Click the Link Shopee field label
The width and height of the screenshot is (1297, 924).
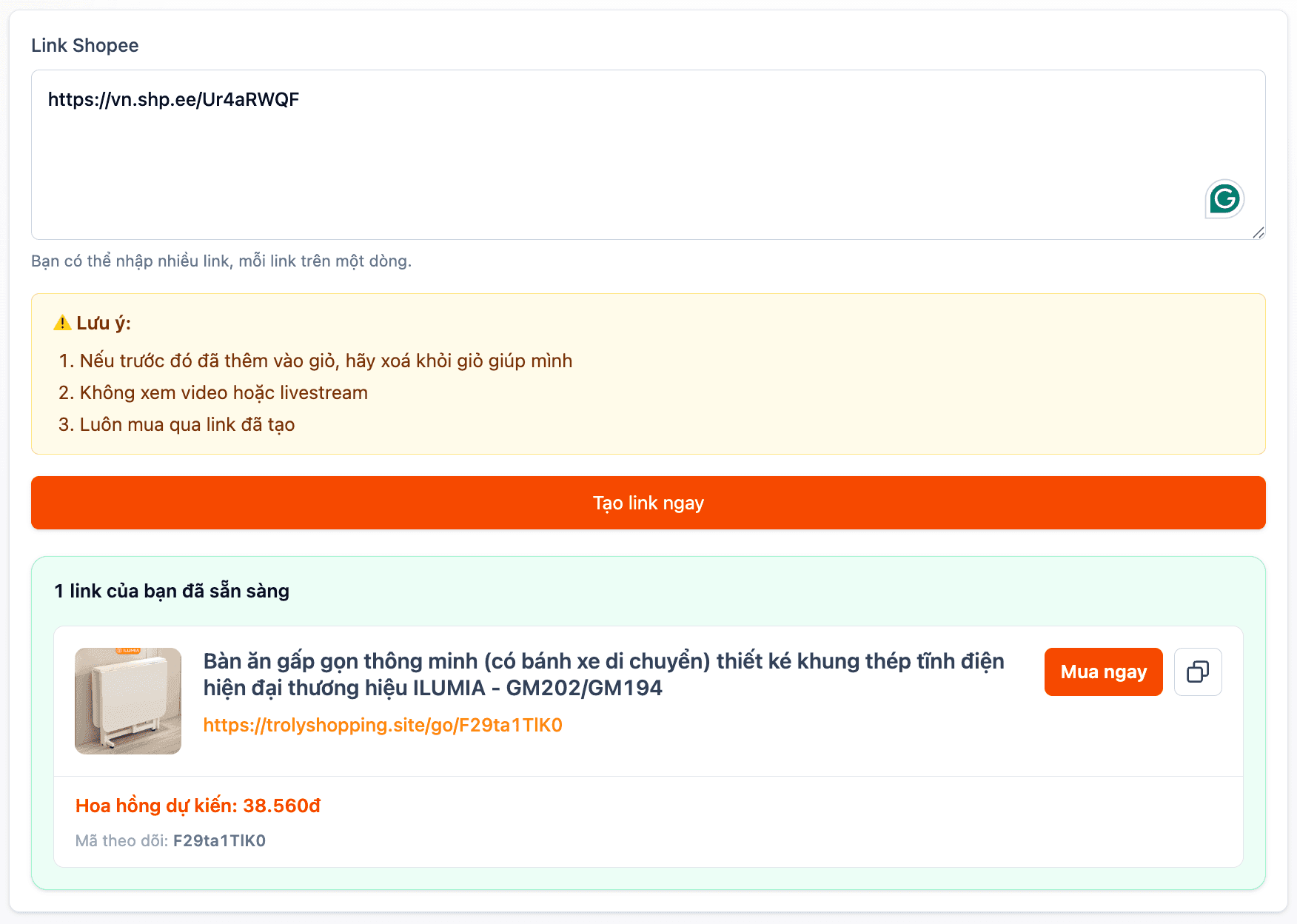(x=85, y=45)
